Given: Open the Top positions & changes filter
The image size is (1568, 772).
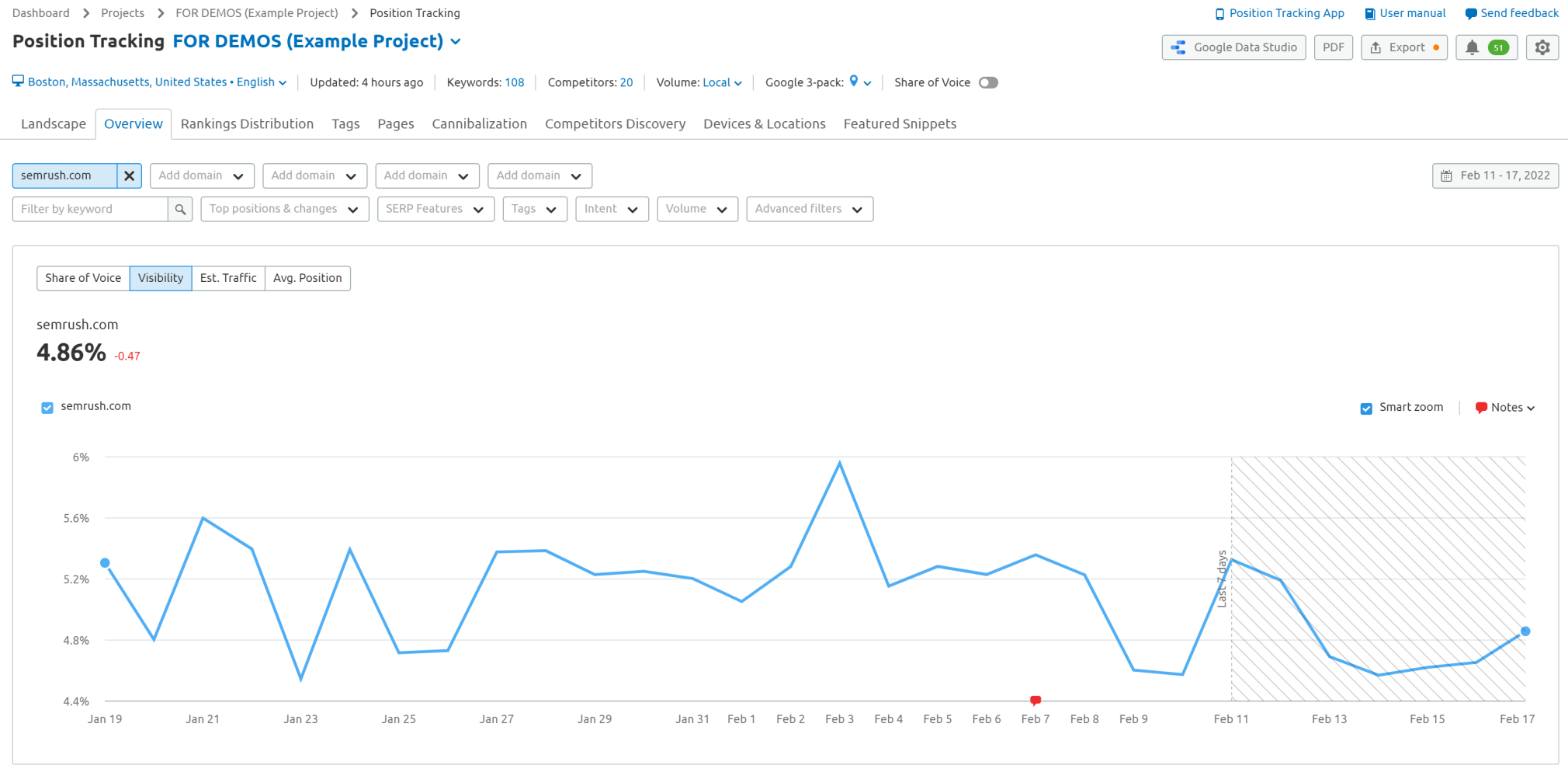Looking at the screenshot, I should coord(284,209).
